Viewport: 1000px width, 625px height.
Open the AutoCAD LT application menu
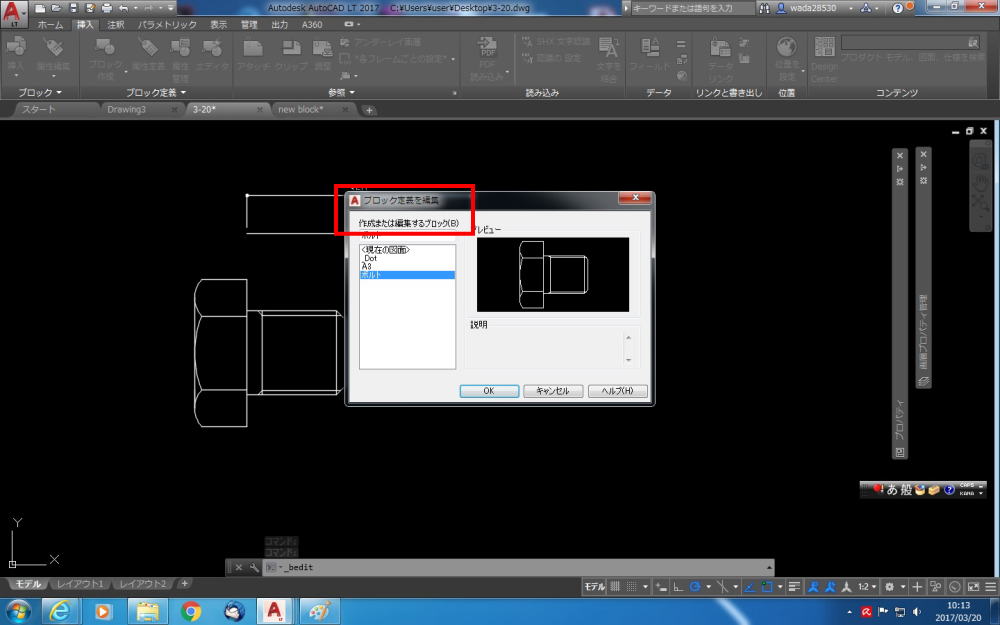pos(14,13)
